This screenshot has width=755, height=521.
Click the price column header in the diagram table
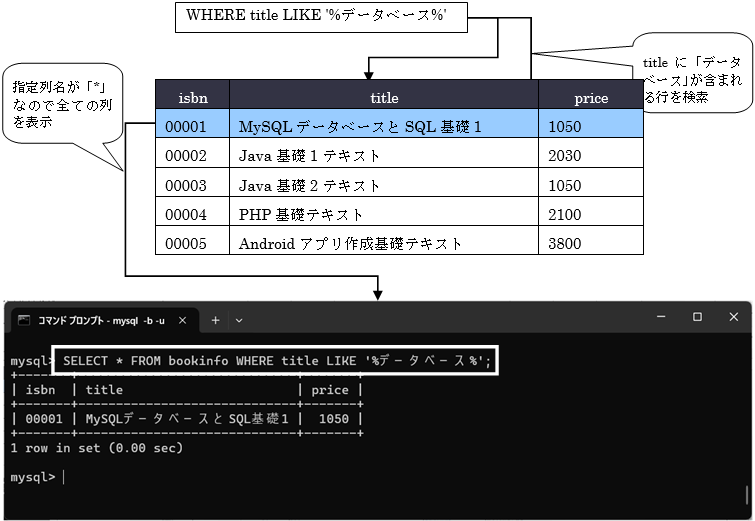coord(590,97)
